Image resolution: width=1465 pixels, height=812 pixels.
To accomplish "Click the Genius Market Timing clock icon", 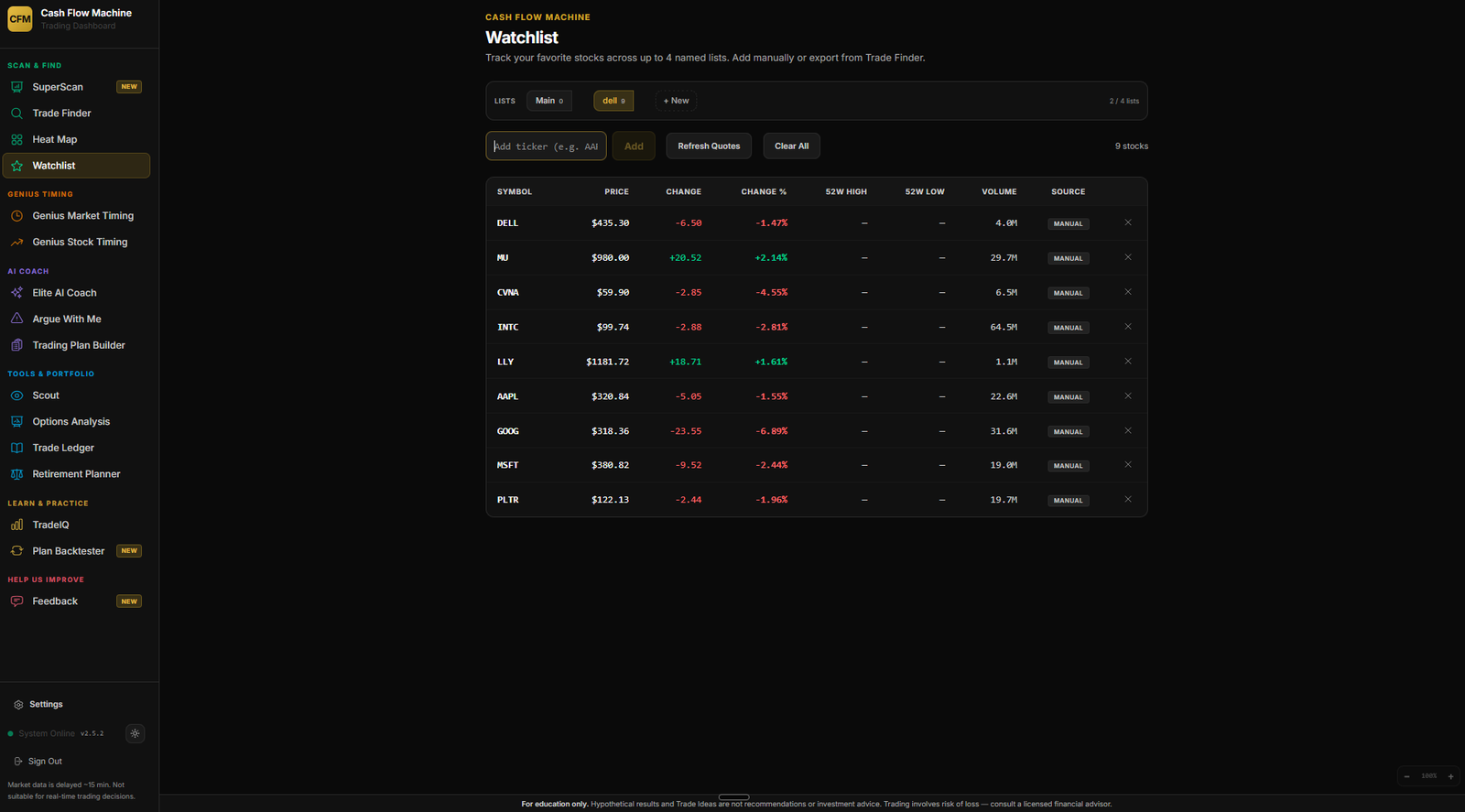I will [16, 216].
